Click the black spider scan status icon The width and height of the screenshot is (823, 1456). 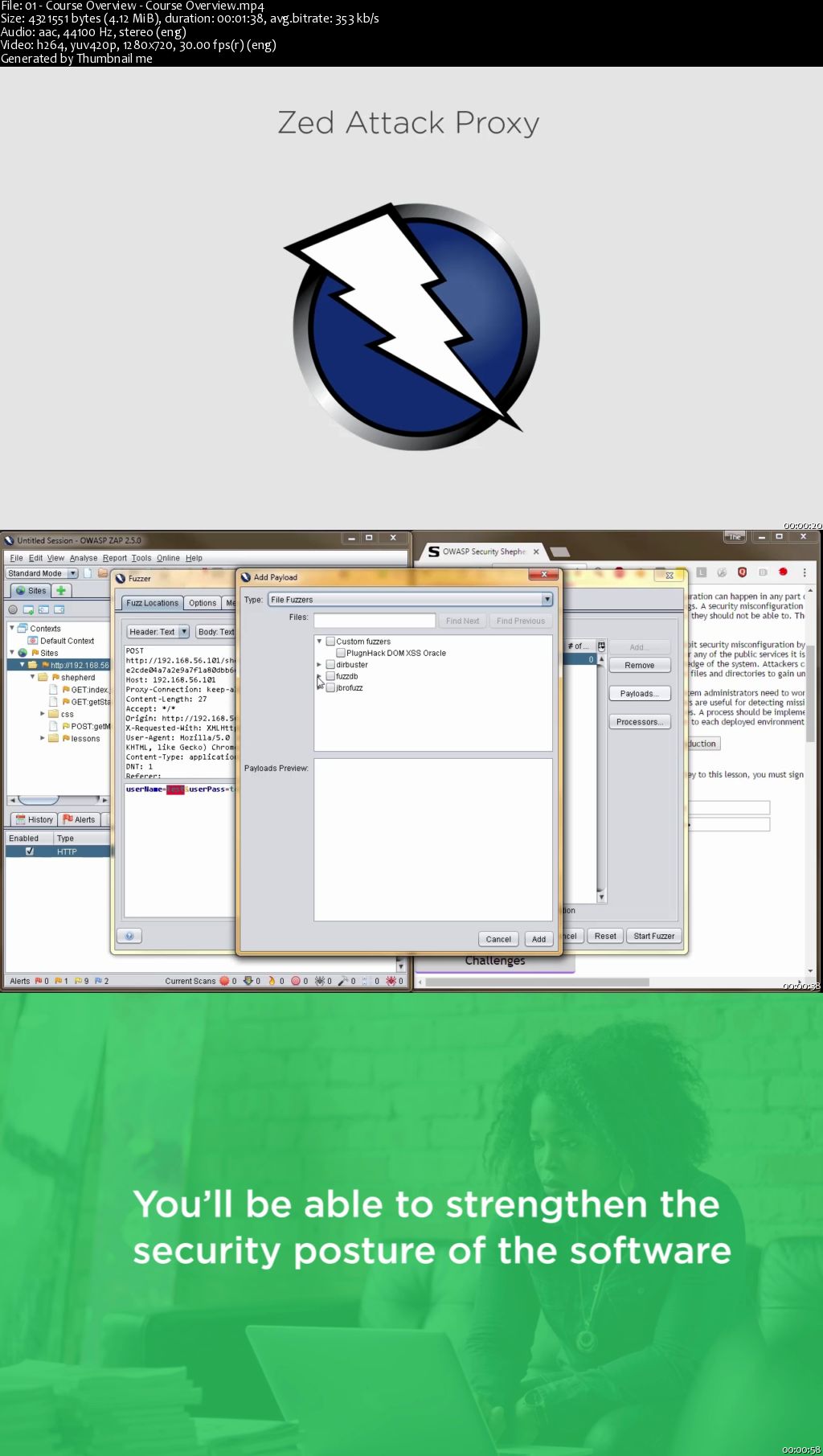coord(319,981)
